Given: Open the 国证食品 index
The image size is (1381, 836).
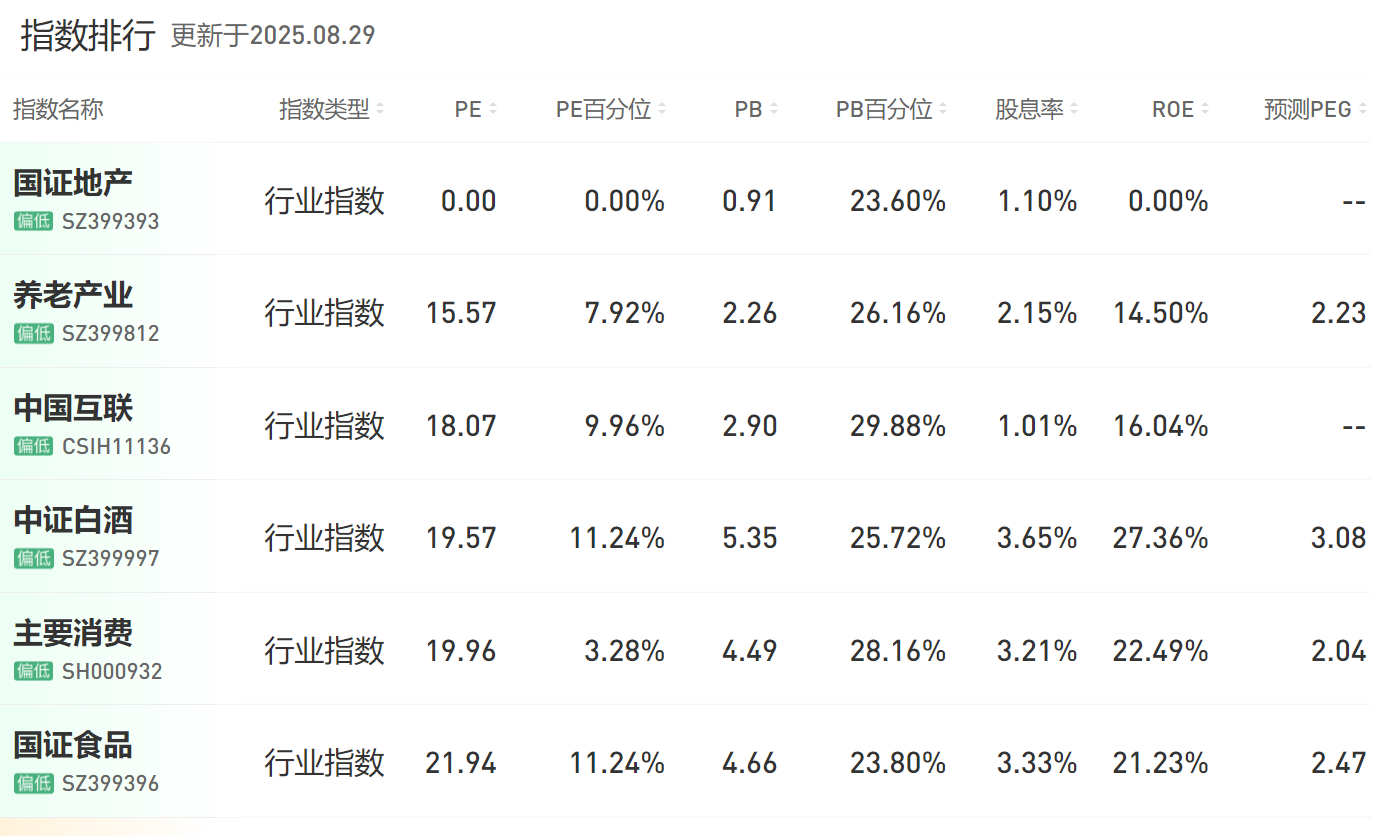Looking at the screenshot, I should click(x=73, y=745).
